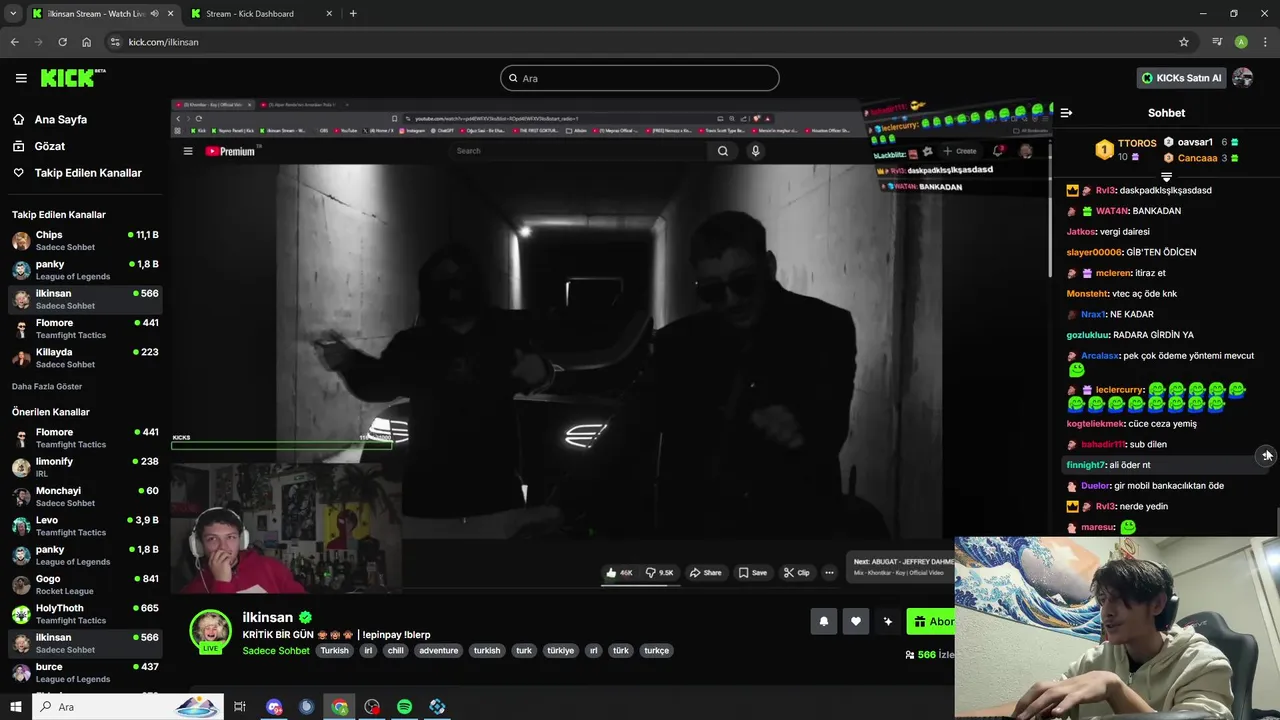Open the Chrome profile avatar
Image resolution: width=1280 pixels, height=720 pixels.
pos(1241,42)
